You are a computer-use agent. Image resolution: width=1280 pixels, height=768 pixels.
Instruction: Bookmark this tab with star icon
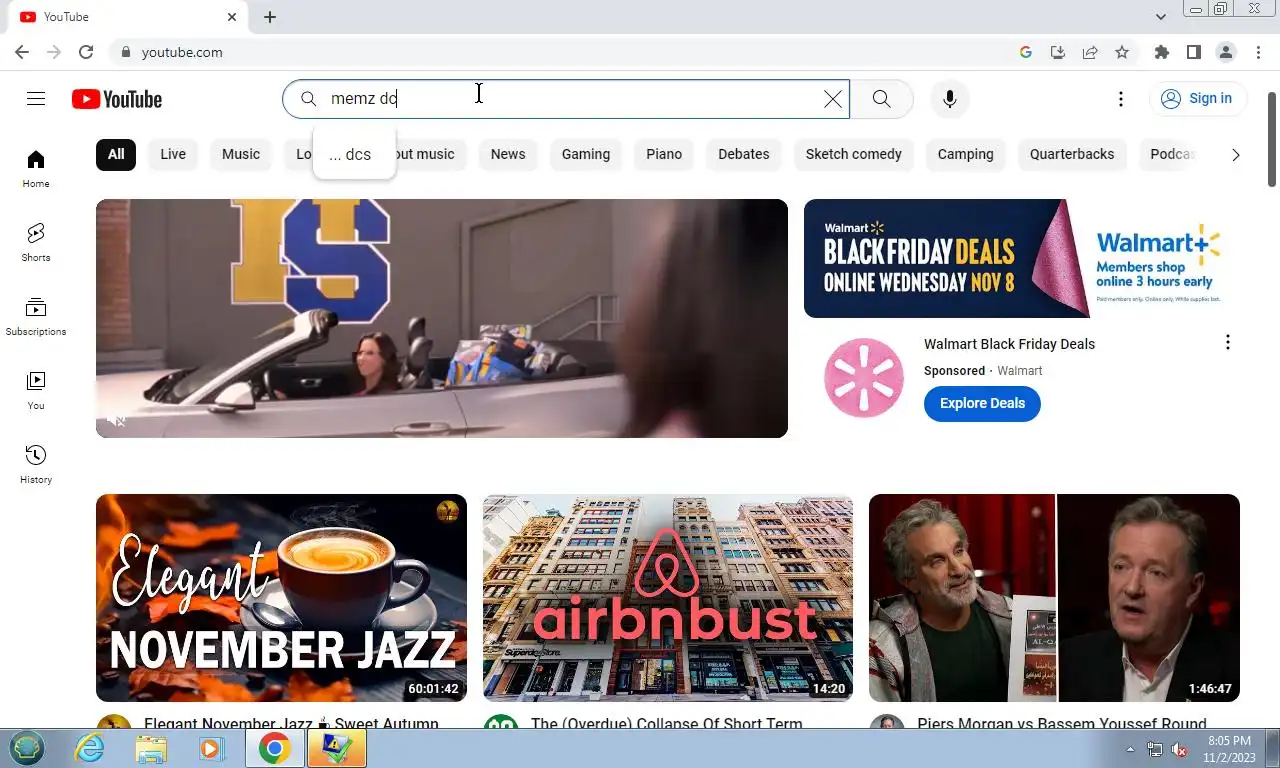click(1122, 52)
